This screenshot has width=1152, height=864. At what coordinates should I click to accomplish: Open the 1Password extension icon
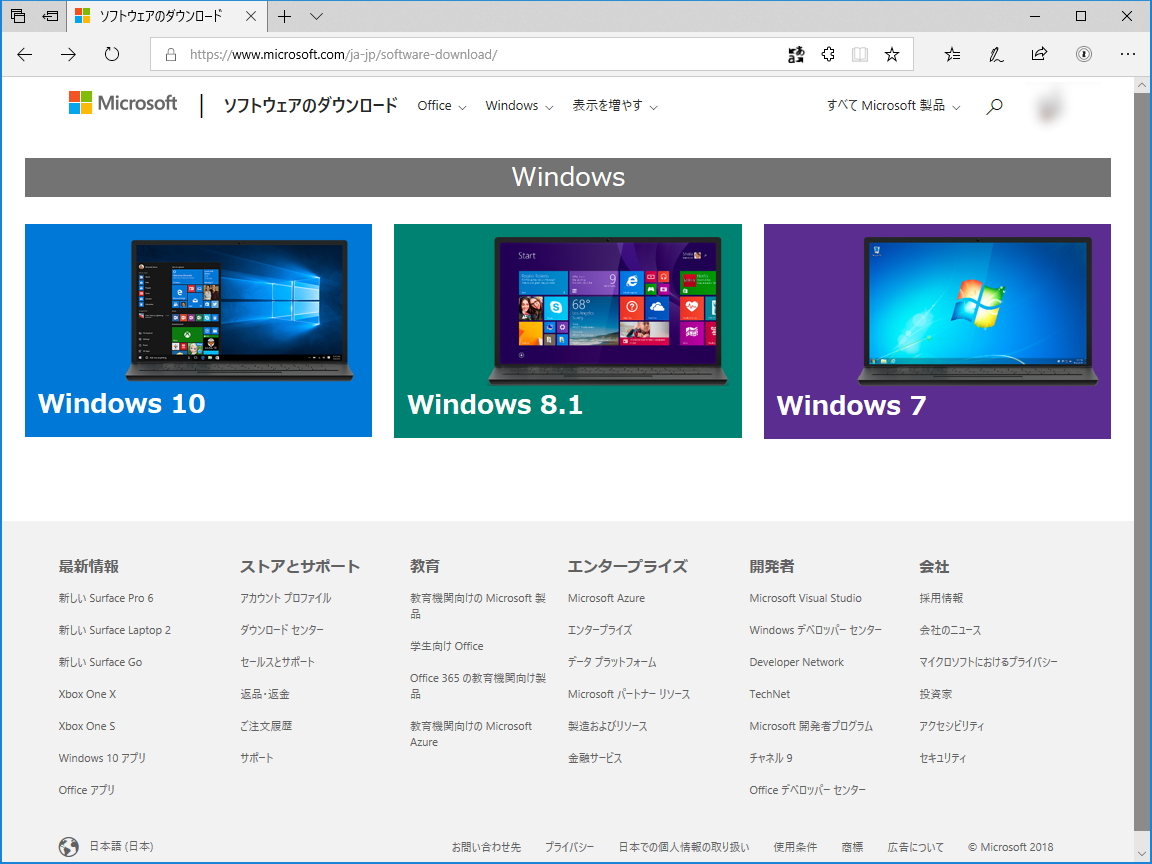[1084, 55]
